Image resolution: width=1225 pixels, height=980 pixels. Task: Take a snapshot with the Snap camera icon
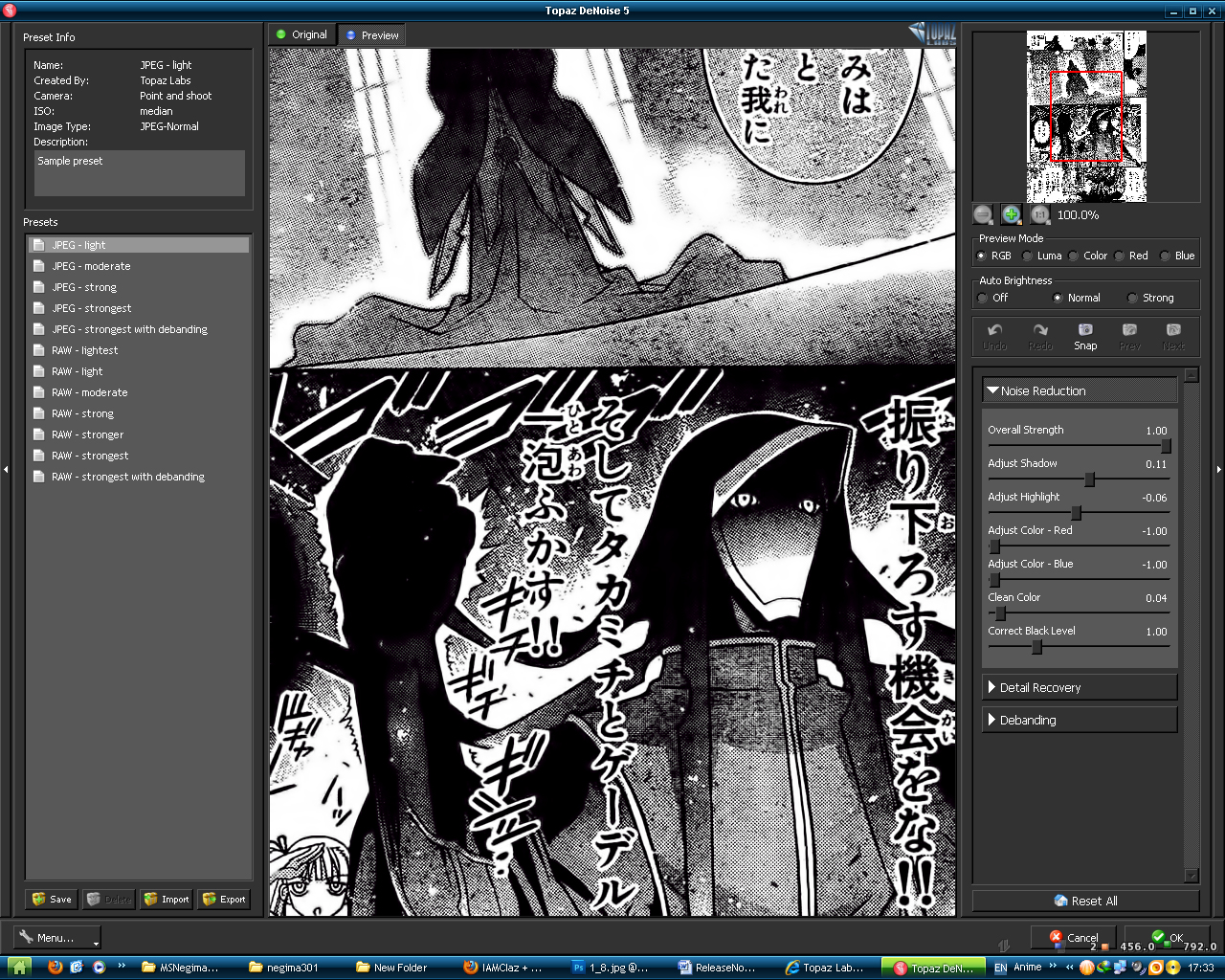pyautogui.click(x=1085, y=336)
